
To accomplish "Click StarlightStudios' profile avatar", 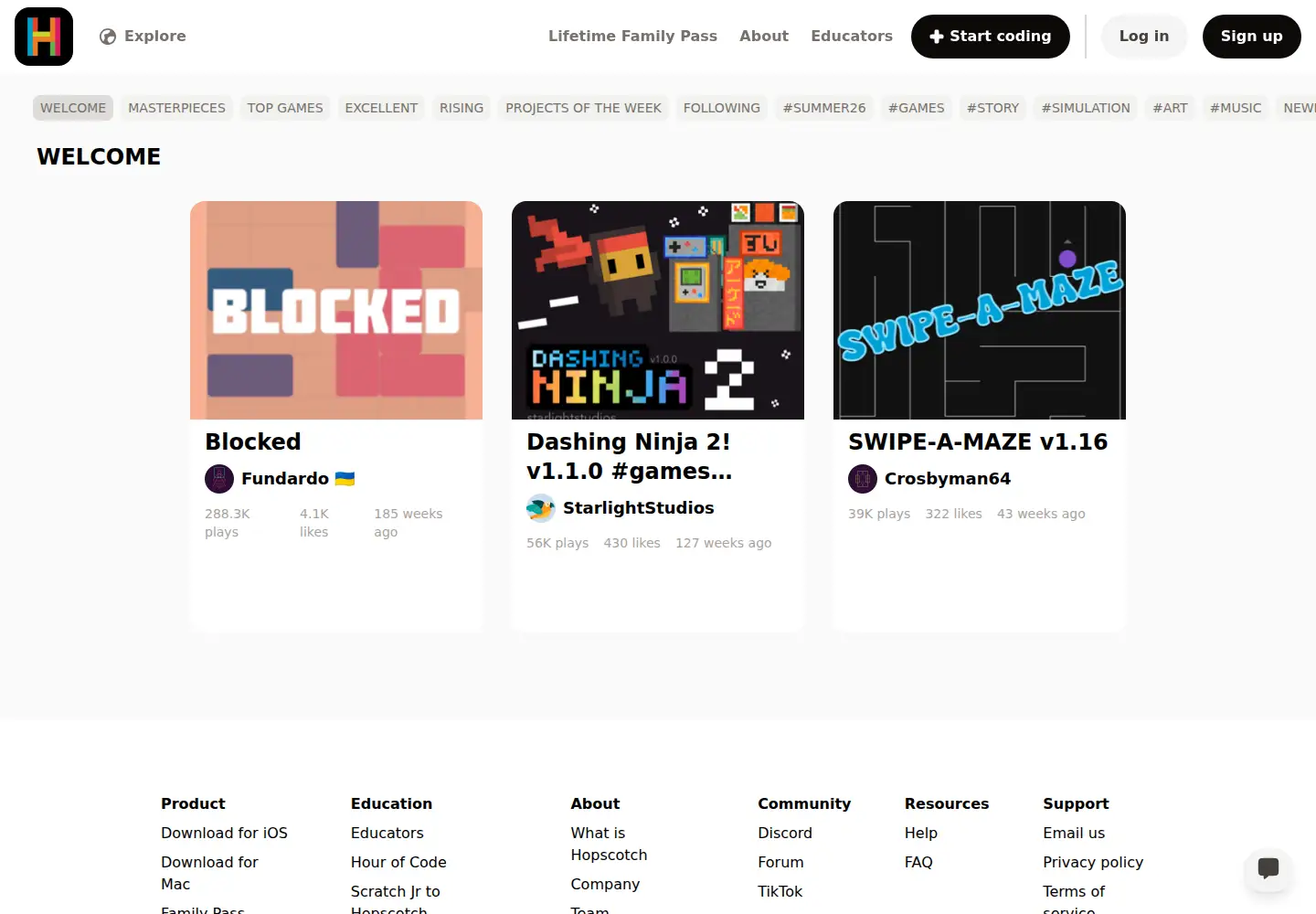I will coord(541,508).
